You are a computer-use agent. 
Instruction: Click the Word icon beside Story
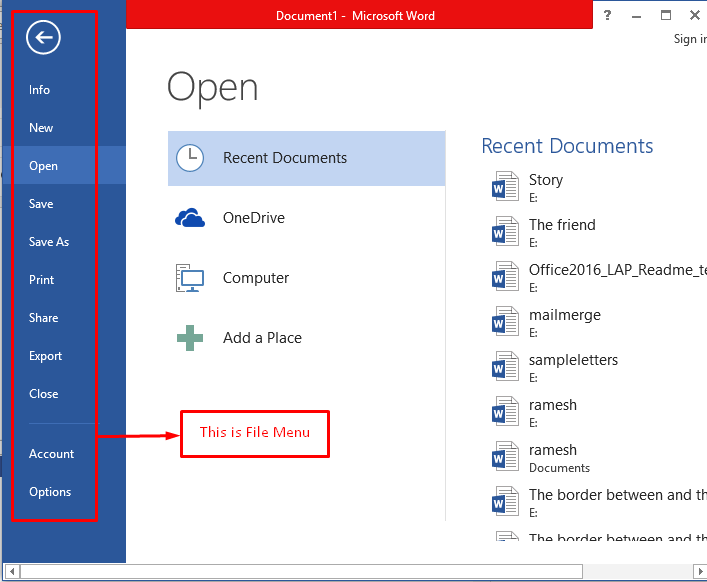[x=505, y=186]
